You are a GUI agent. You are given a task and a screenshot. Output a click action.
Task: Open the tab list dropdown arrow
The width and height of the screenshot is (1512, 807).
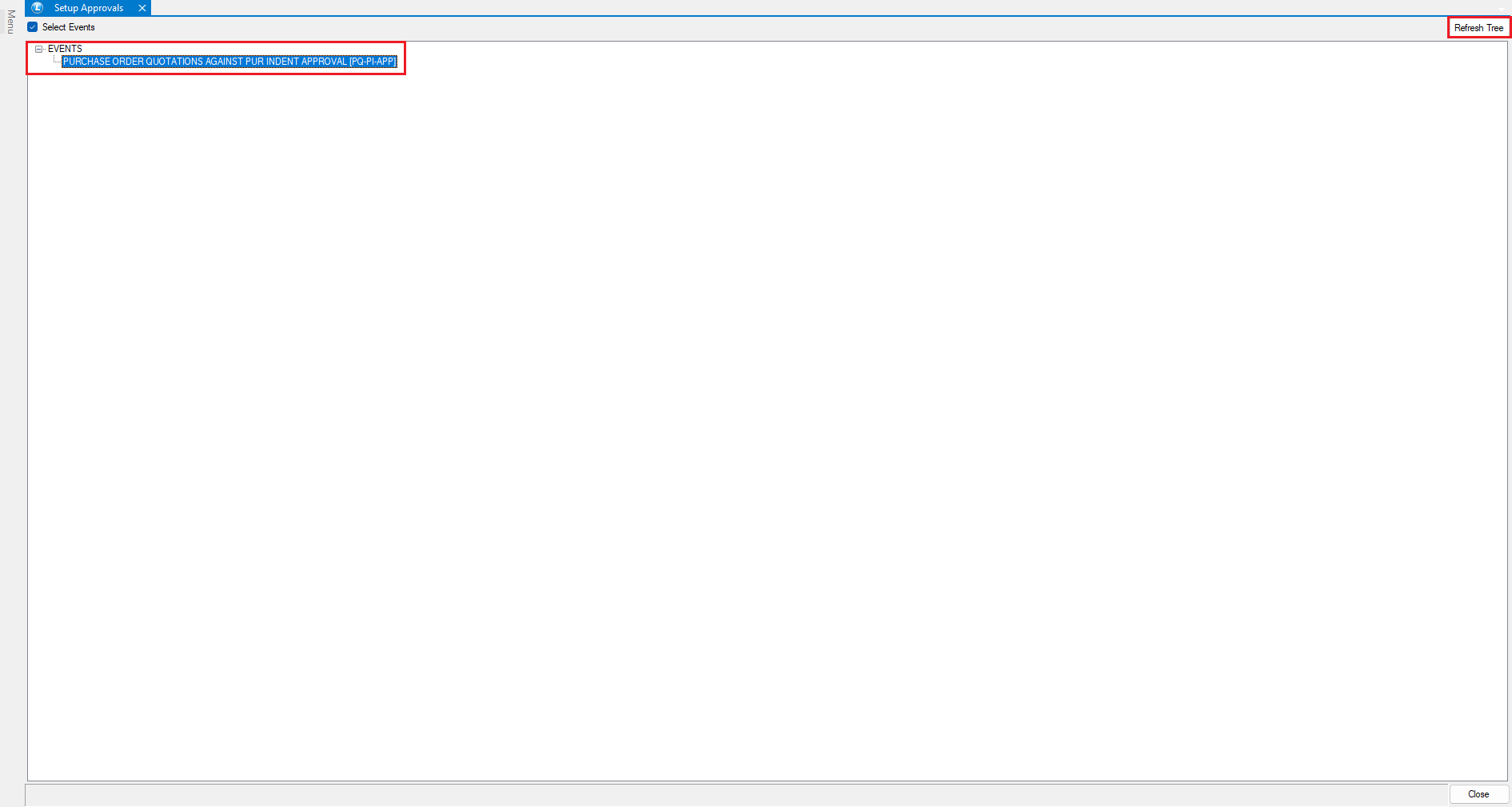(1502, 9)
